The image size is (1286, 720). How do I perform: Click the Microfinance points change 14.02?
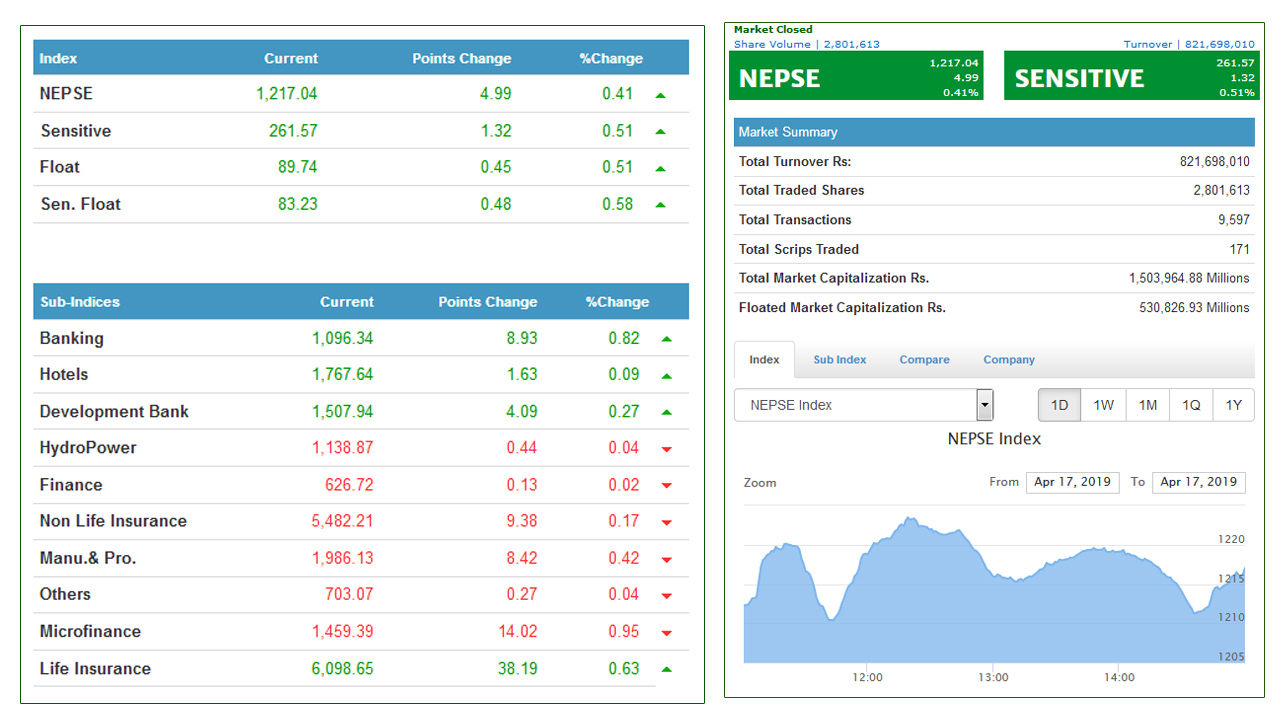tap(518, 631)
